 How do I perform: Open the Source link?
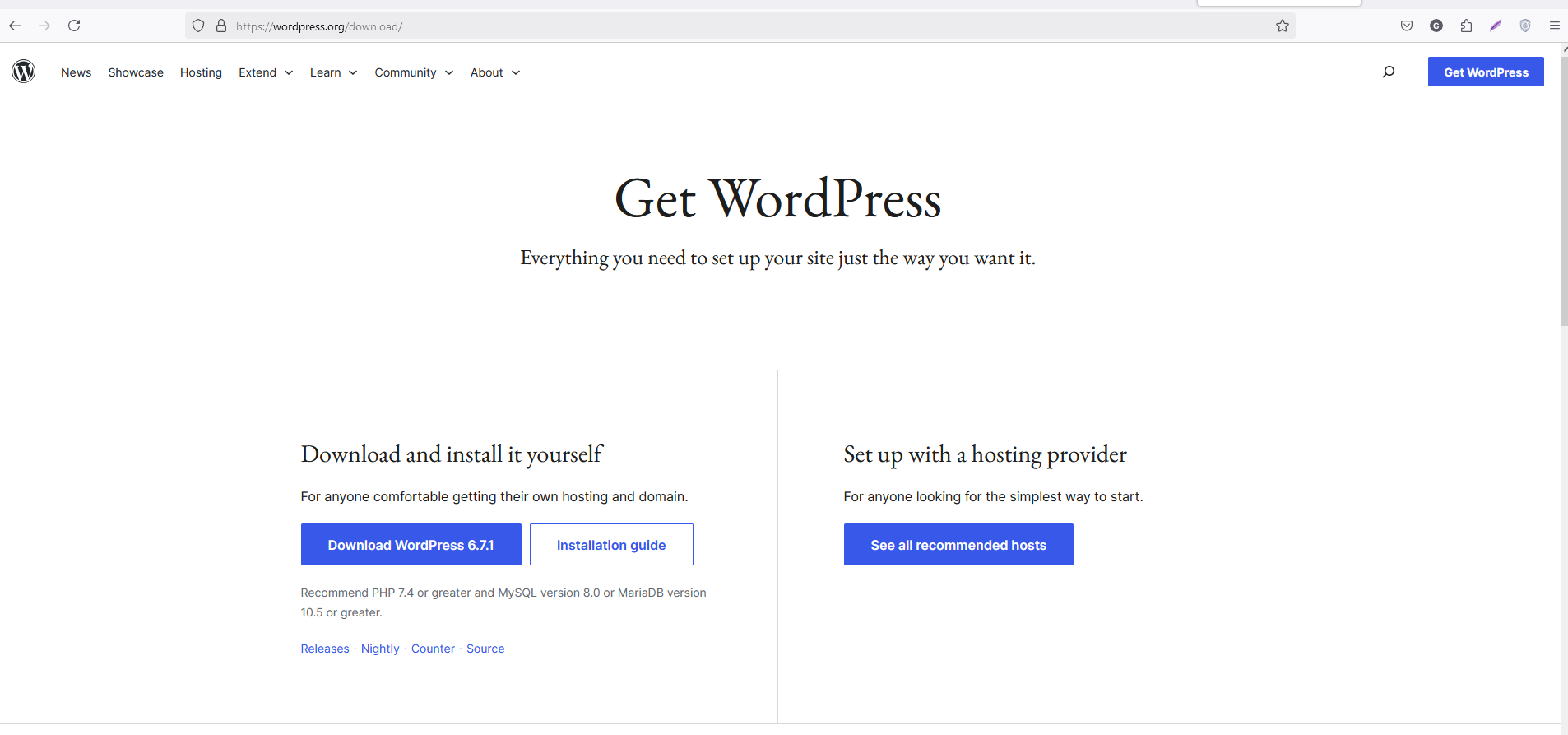point(485,649)
